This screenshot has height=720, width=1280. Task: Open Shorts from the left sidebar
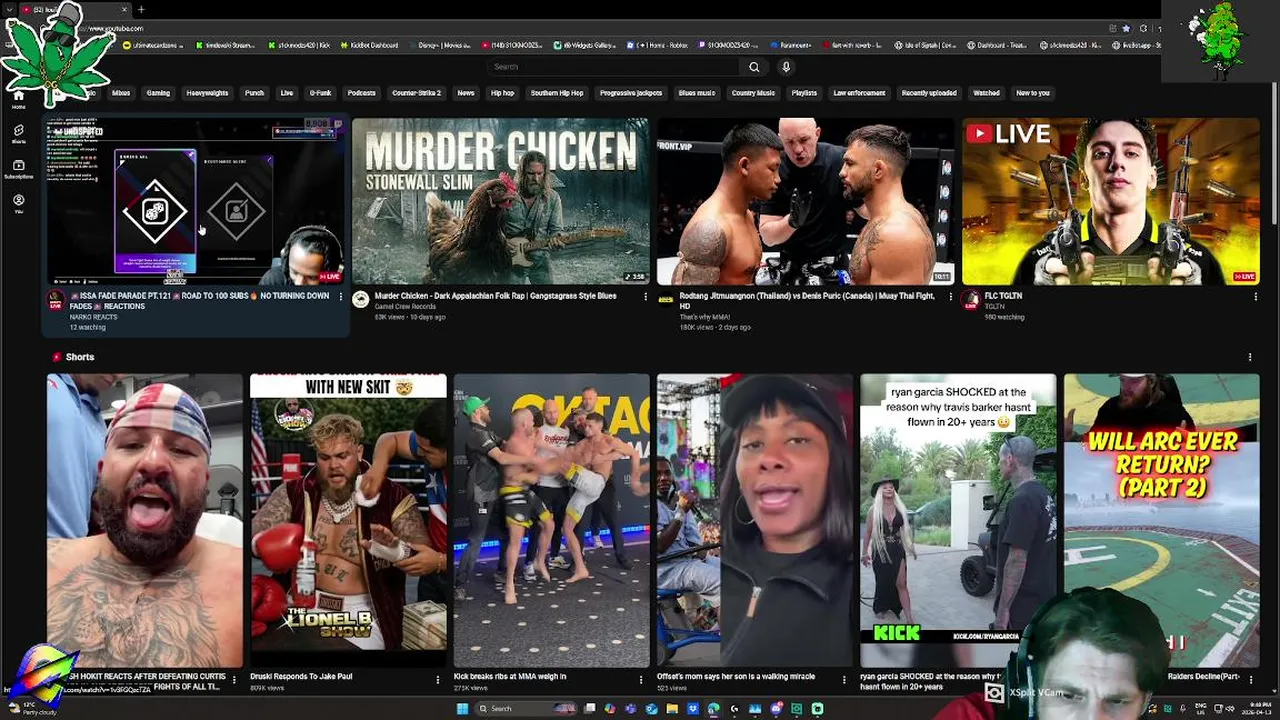(x=18, y=134)
